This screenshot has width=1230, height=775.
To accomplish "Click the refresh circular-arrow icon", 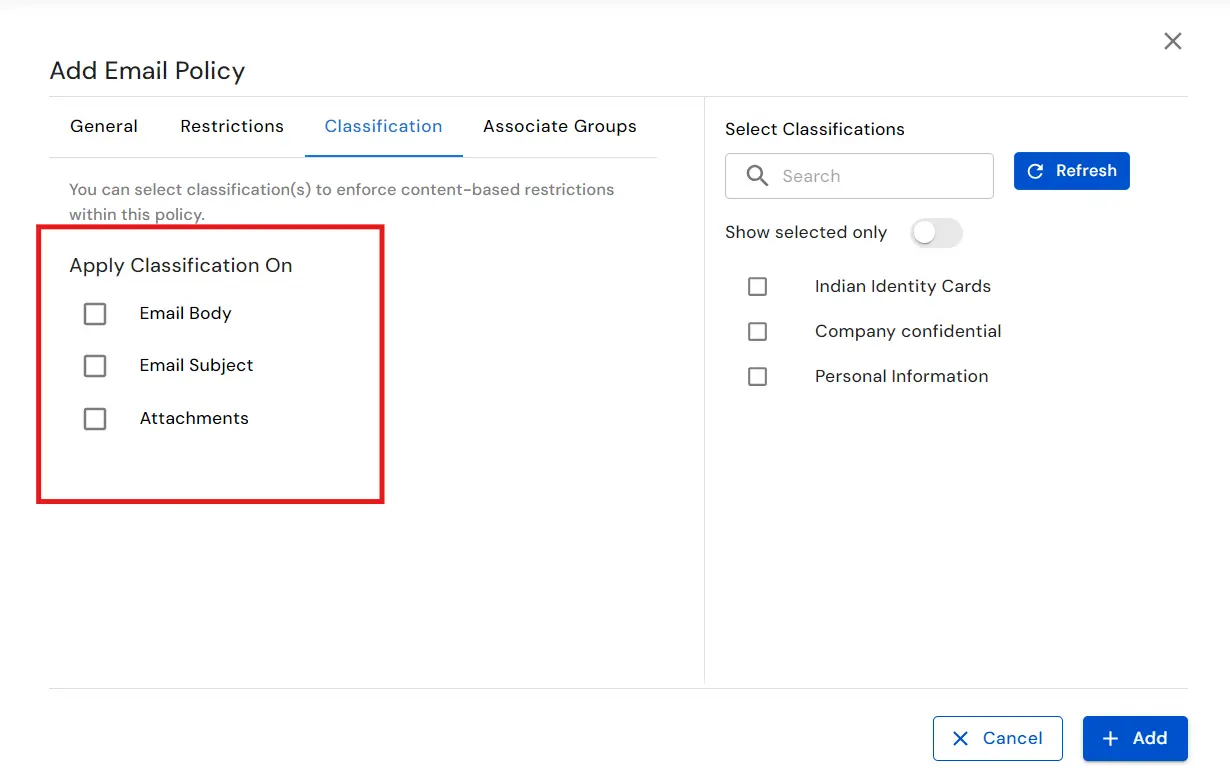I will [x=1035, y=170].
